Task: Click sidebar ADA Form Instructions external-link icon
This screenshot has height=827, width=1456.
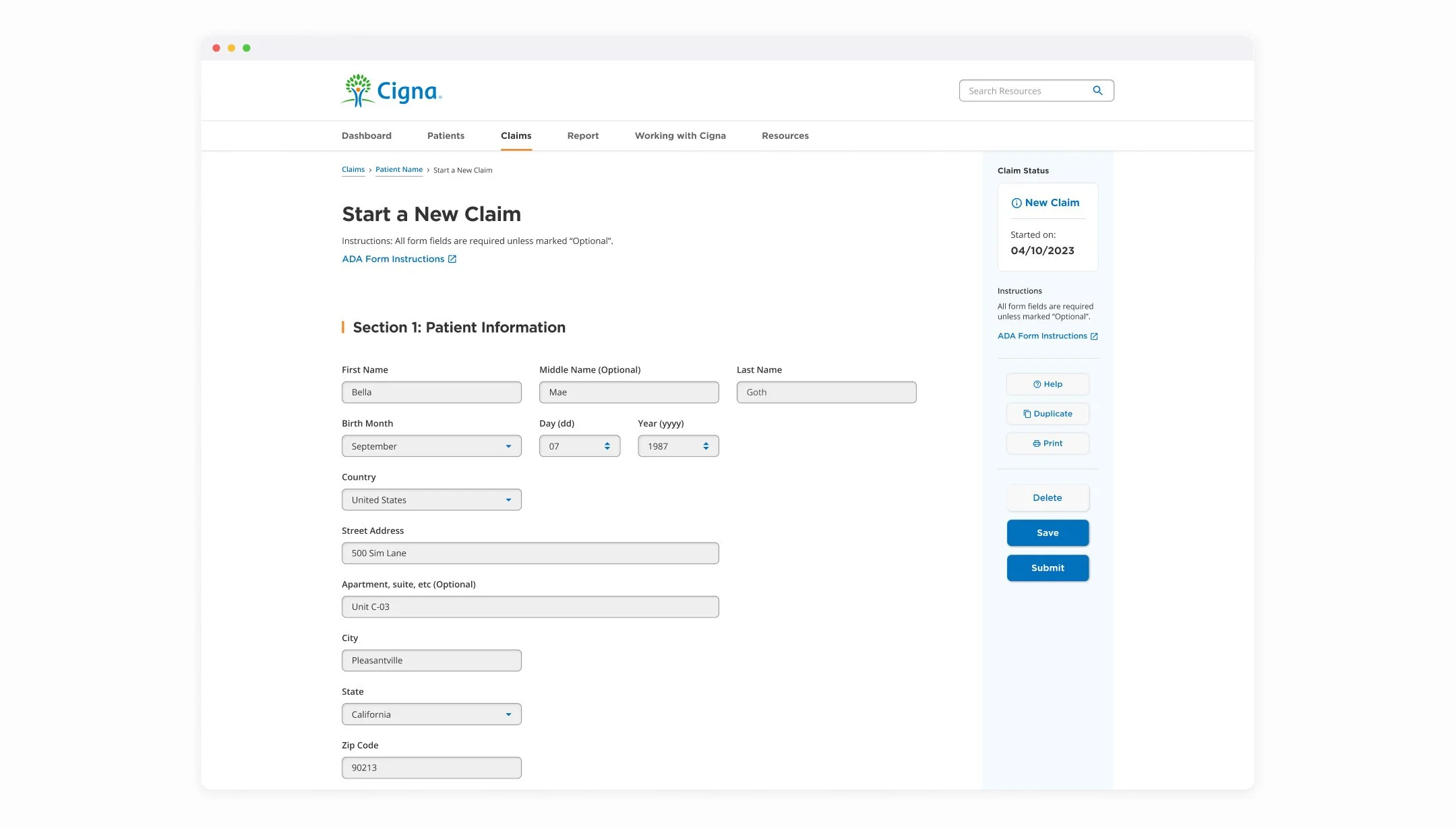Action: [x=1094, y=336]
